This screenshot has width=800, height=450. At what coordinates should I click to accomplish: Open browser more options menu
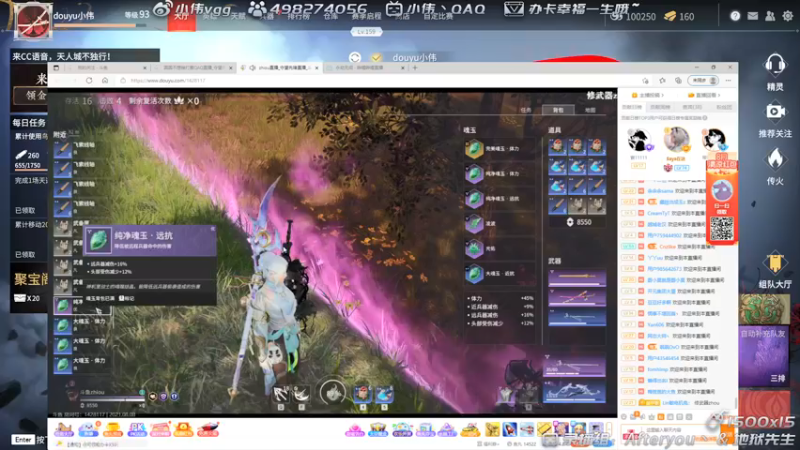point(728,81)
